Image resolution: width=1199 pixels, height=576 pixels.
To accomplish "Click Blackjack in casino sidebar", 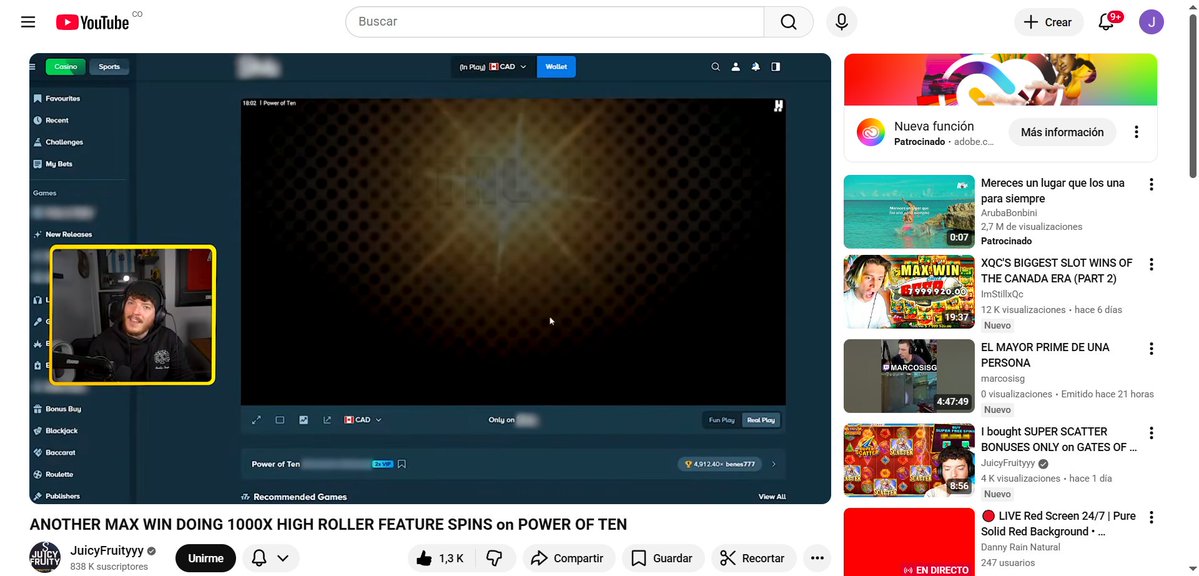I will pos(56,431).
